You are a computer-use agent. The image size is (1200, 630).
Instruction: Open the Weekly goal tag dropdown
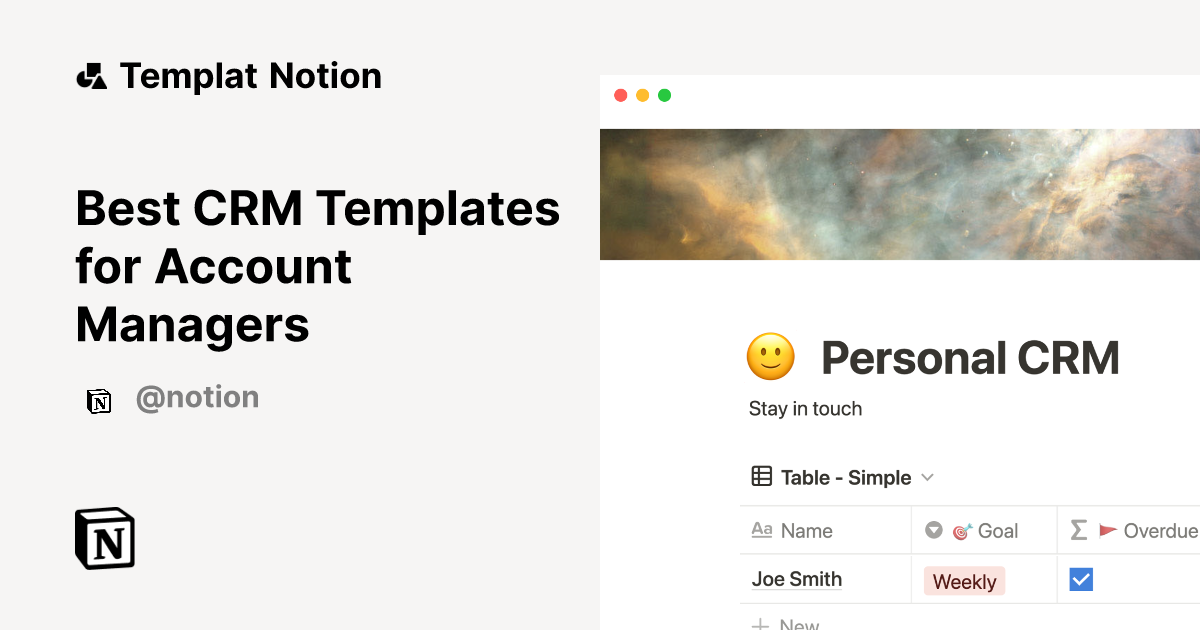click(x=964, y=581)
